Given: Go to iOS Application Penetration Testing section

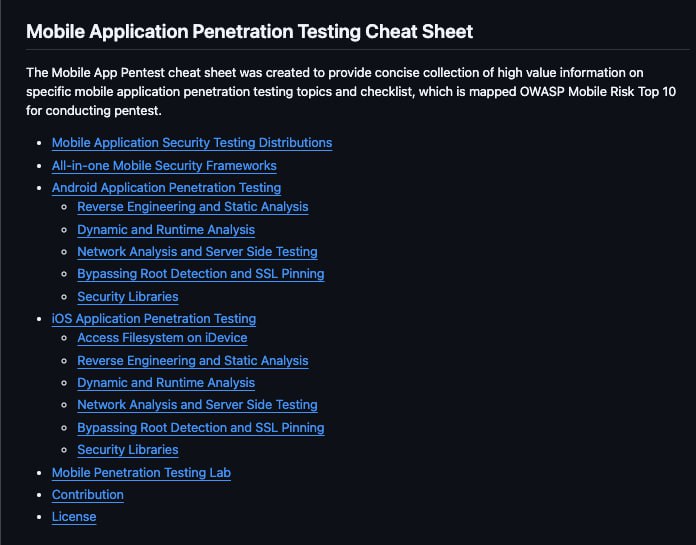Looking at the screenshot, I should 154,319.
